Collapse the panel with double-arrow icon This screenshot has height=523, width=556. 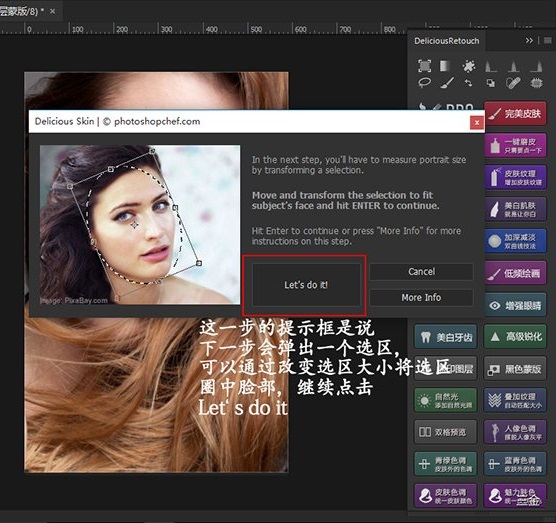pos(529,40)
